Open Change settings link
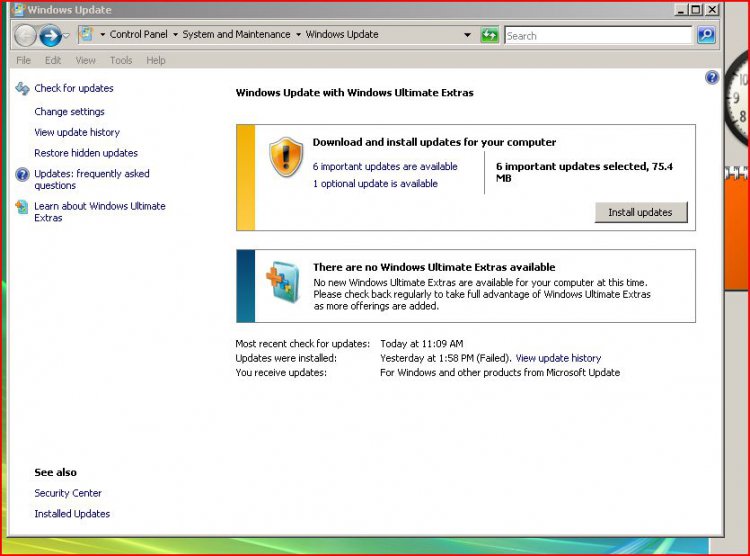This screenshot has height=556, width=750. click(x=69, y=111)
